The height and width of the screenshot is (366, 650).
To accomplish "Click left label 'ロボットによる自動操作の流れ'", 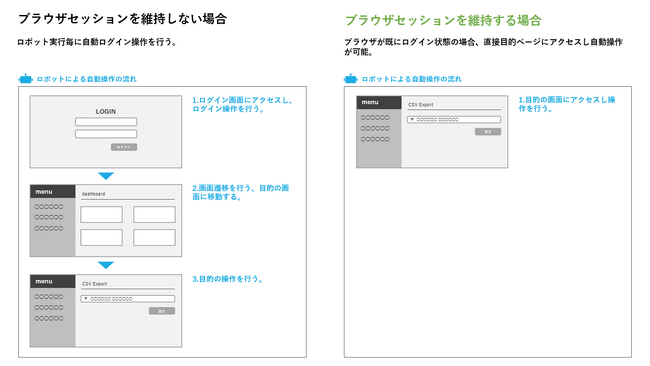I will point(86,79).
